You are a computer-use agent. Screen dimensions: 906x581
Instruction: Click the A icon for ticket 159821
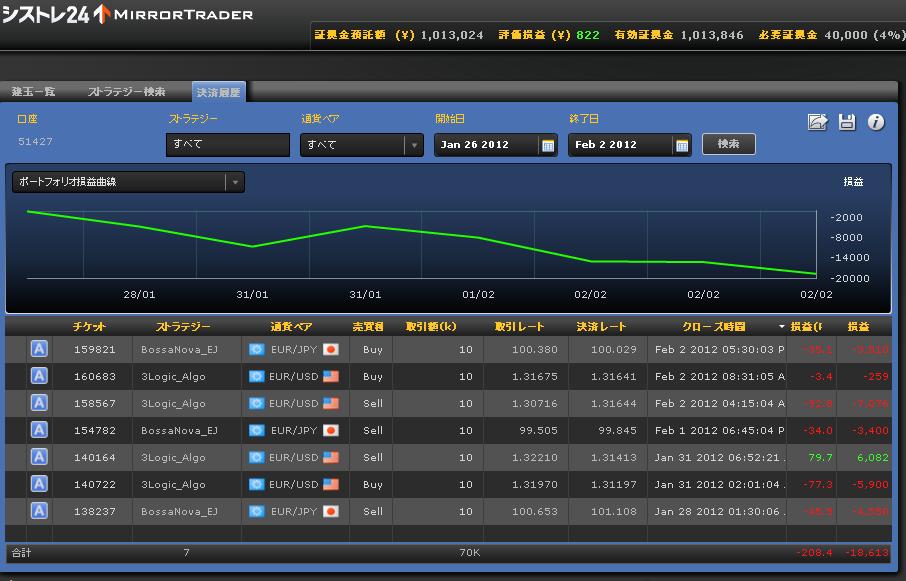[x=39, y=349]
